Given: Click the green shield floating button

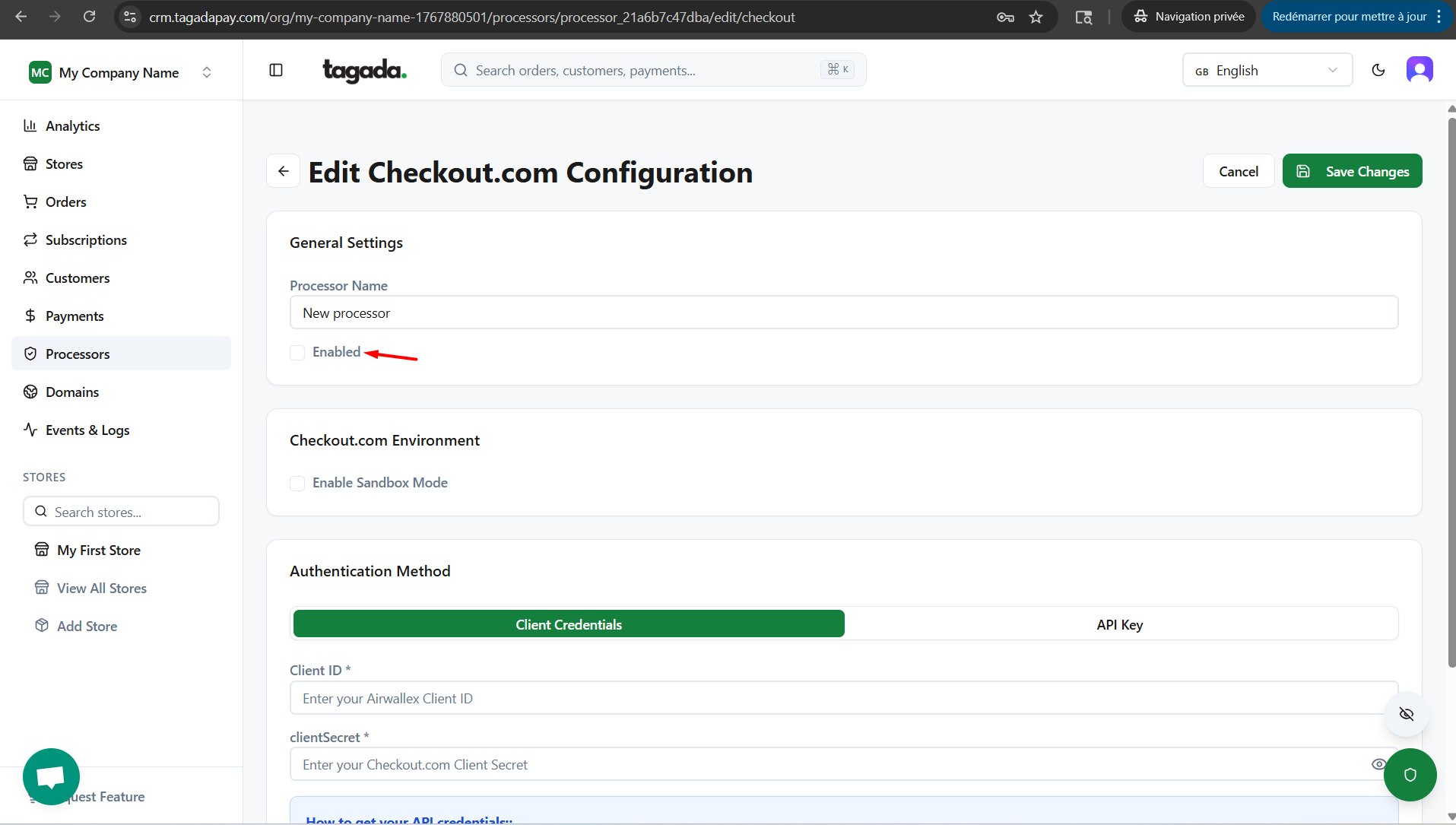Looking at the screenshot, I should click(x=1410, y=775).
